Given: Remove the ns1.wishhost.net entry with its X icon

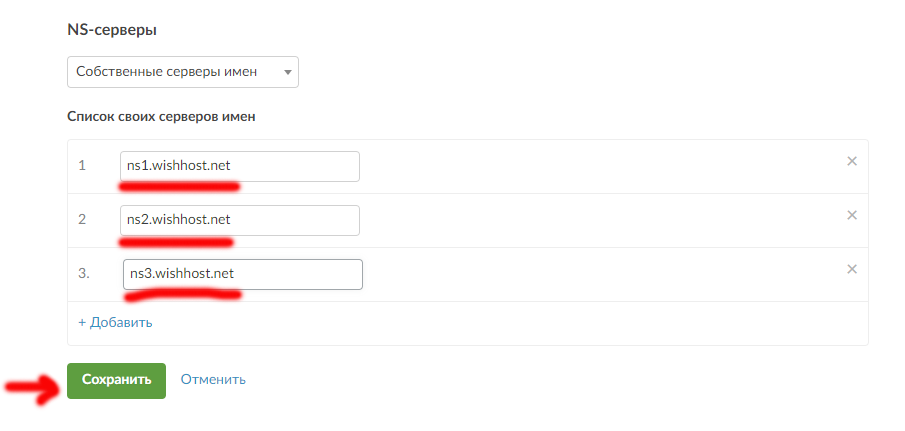Looking at the screenshot, I should 851,162.
